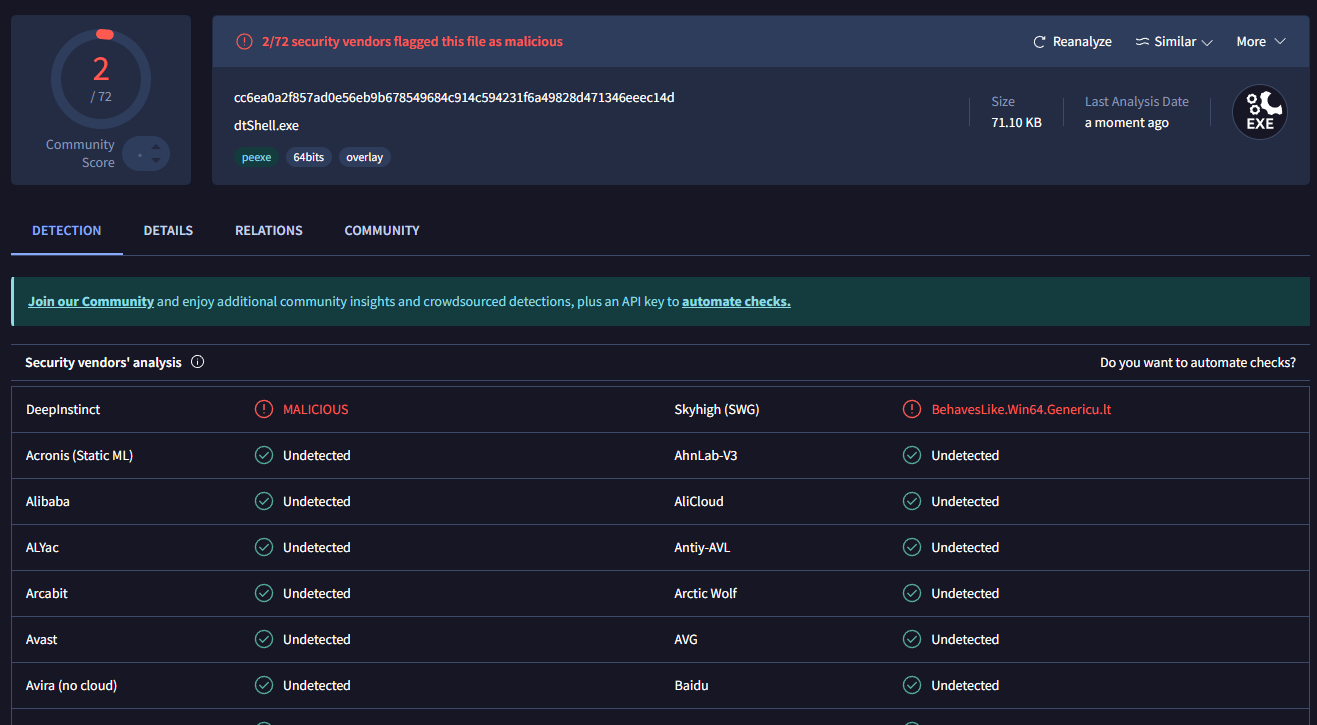Click the DeepInstinct malicious warning icon

[264, 409]
